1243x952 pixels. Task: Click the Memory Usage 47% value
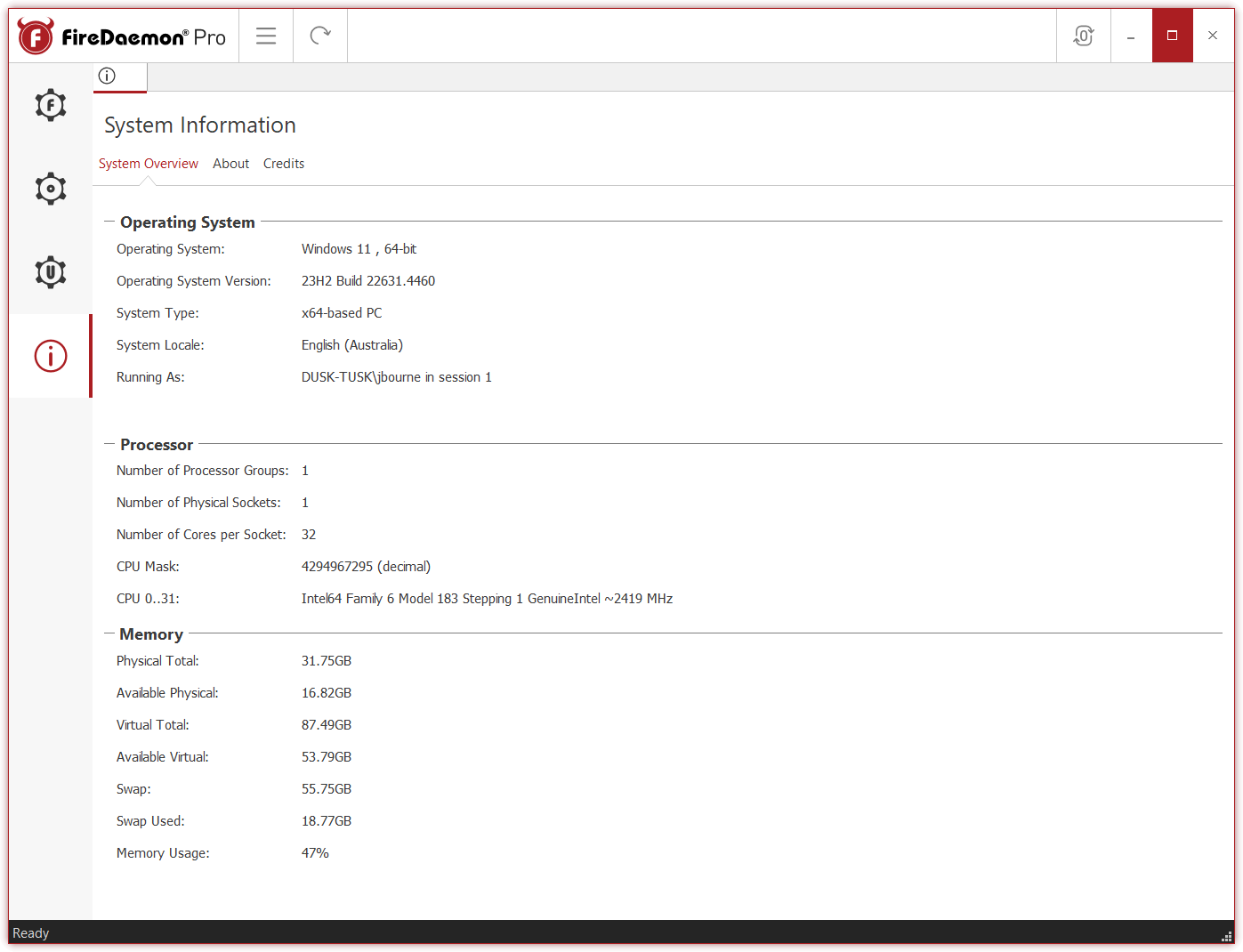(x=315, y=852)
